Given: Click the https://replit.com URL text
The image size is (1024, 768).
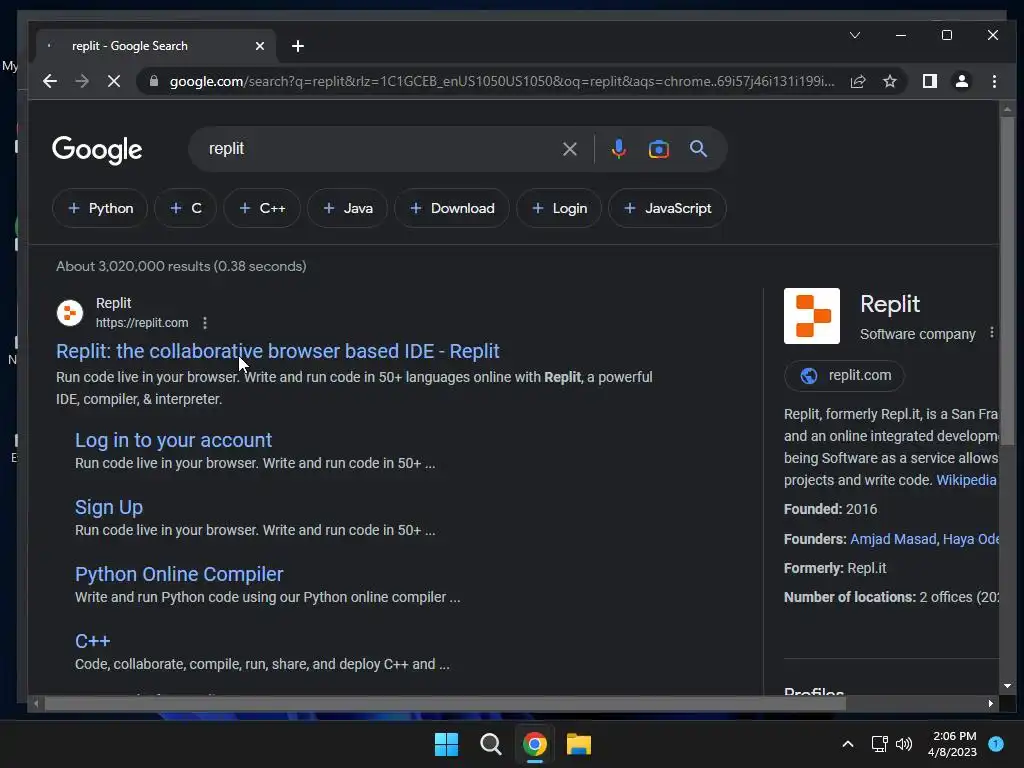Looking at the screenshot, I should point(142,323).
